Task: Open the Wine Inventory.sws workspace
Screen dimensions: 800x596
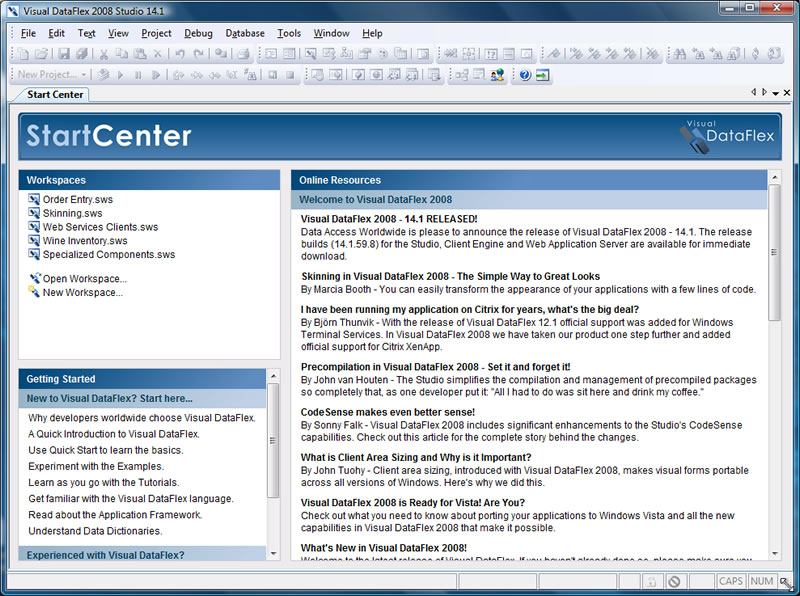Action: point(85,241)
